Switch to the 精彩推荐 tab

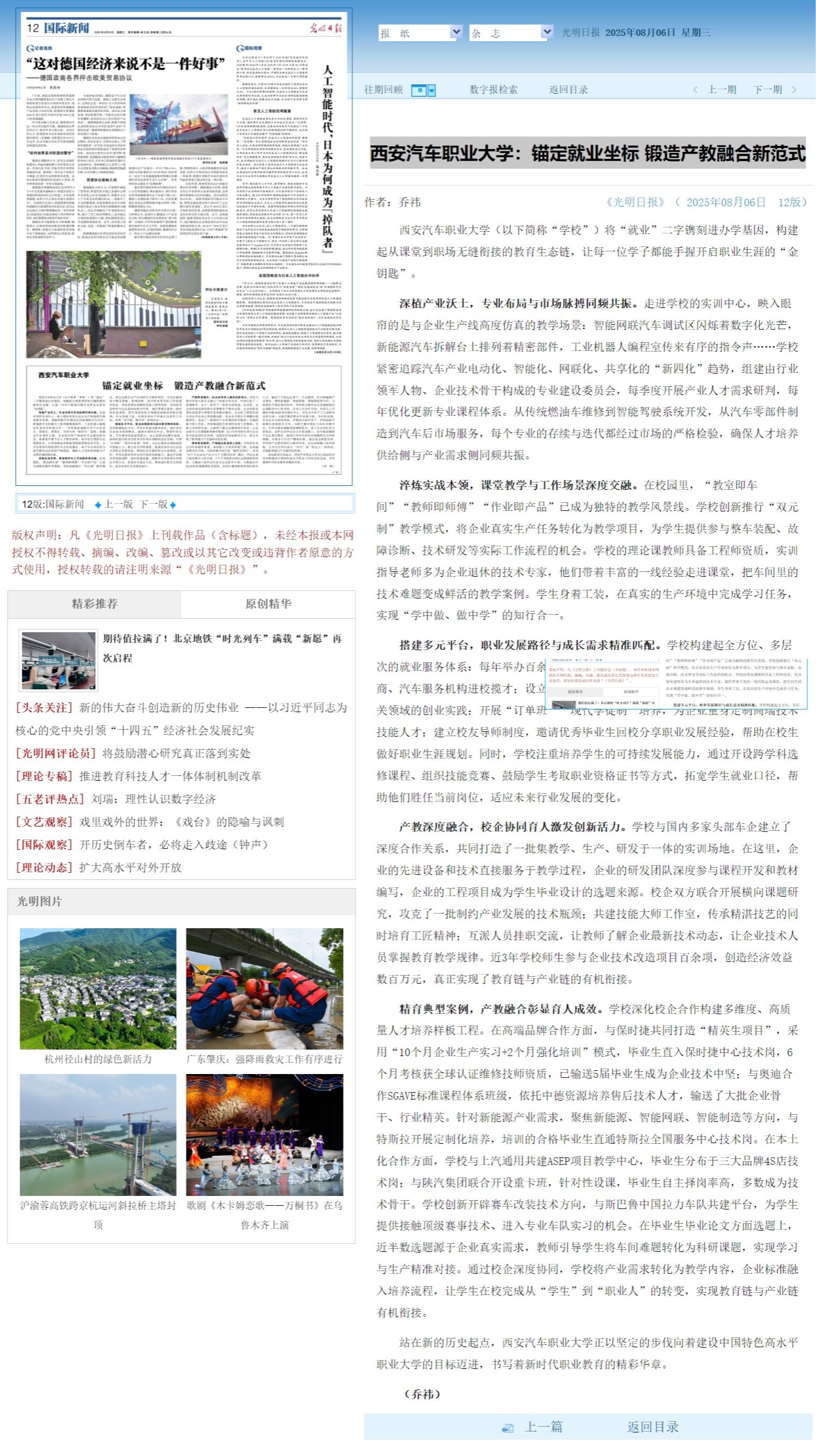[x=94, y=603]
